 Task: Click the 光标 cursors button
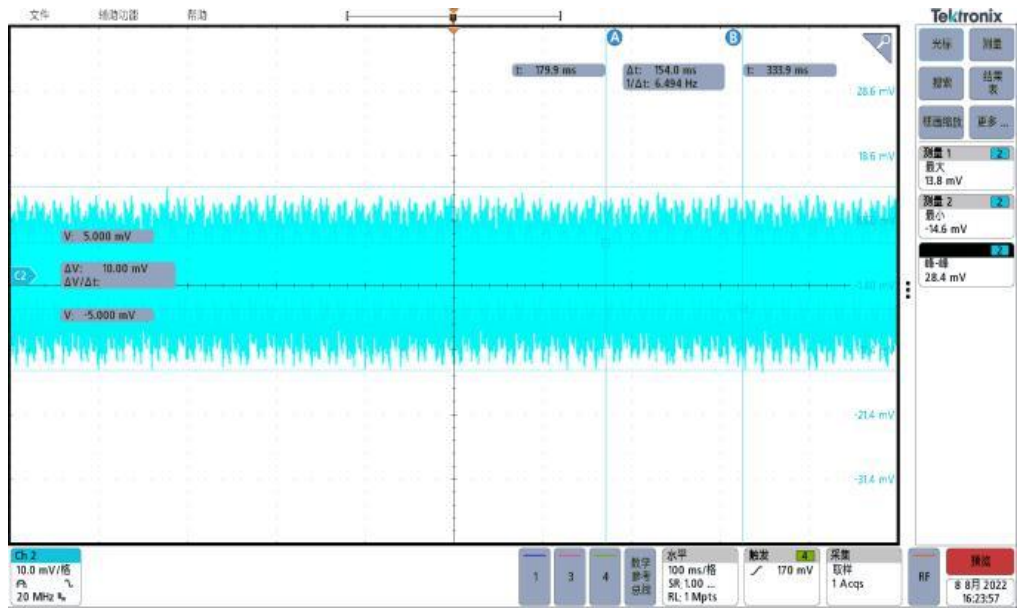pyautogui.click(x=941, y=44)
